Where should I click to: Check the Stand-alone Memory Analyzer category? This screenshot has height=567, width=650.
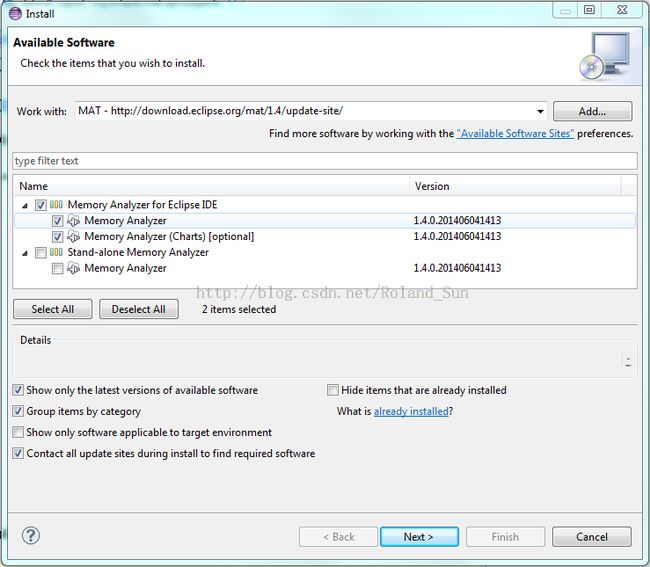coord(40,252)
